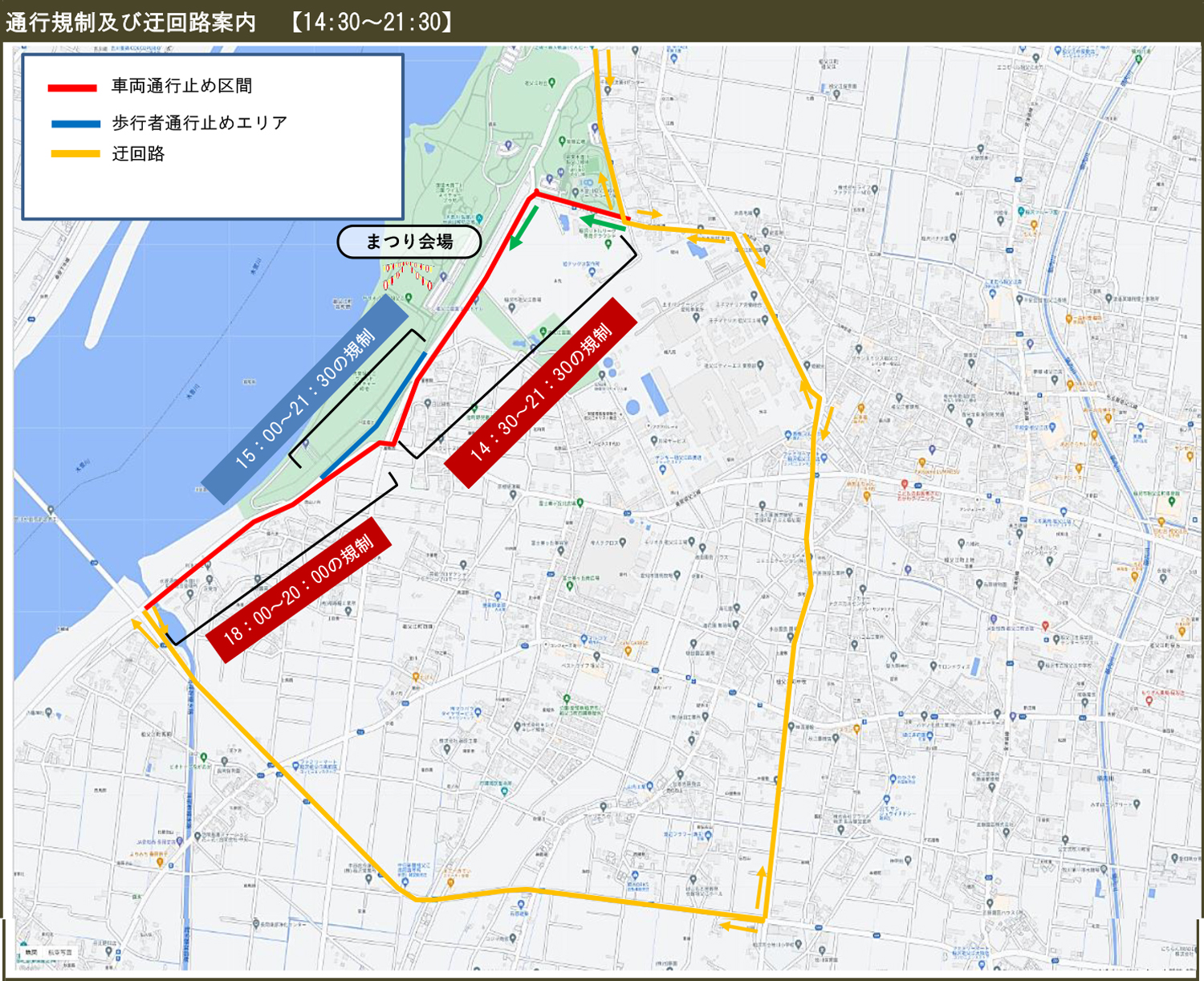
Task: Click the 歩行者通行止めエリア legend text
Action: coord(199,123)
